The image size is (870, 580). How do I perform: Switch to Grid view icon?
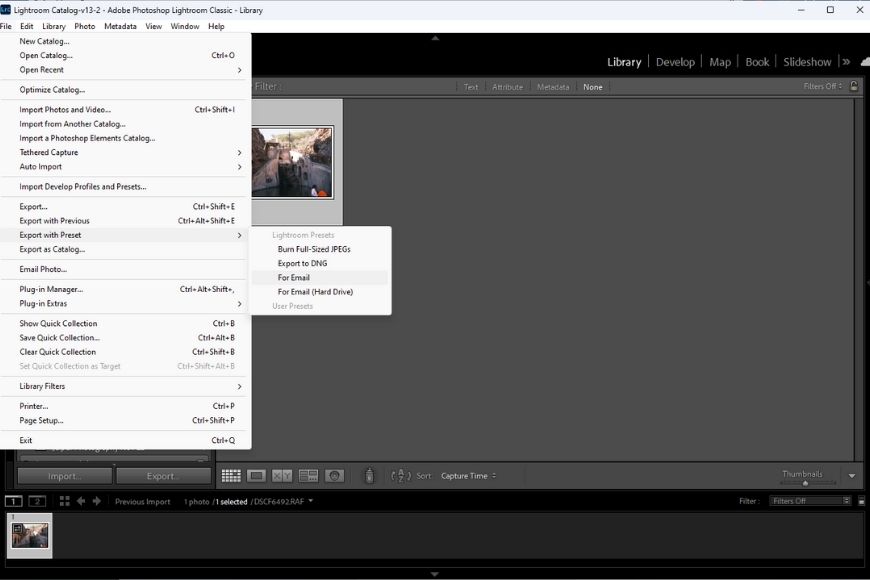point(231,476)
